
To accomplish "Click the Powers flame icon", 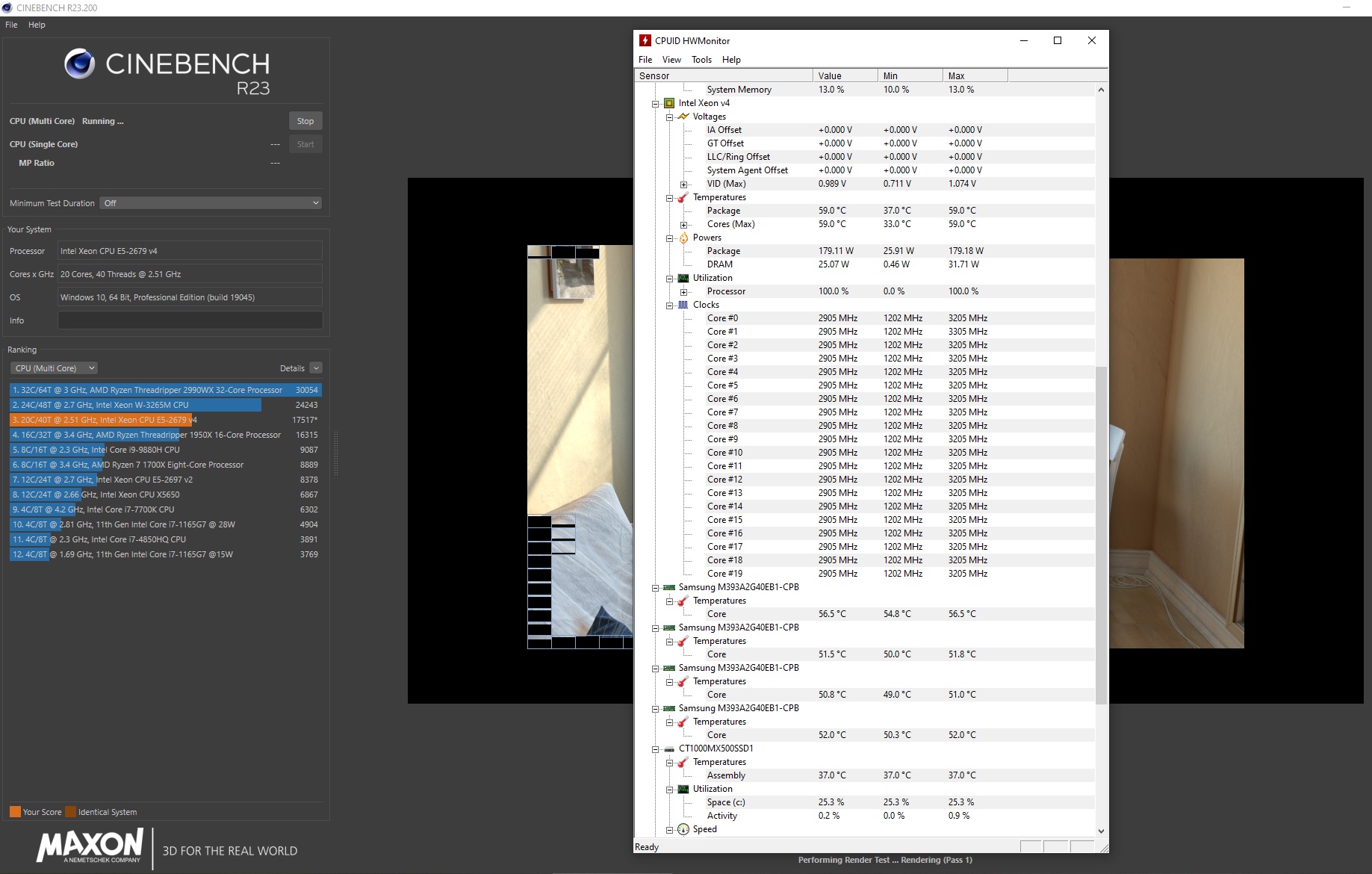I will (x=683, y=238).
